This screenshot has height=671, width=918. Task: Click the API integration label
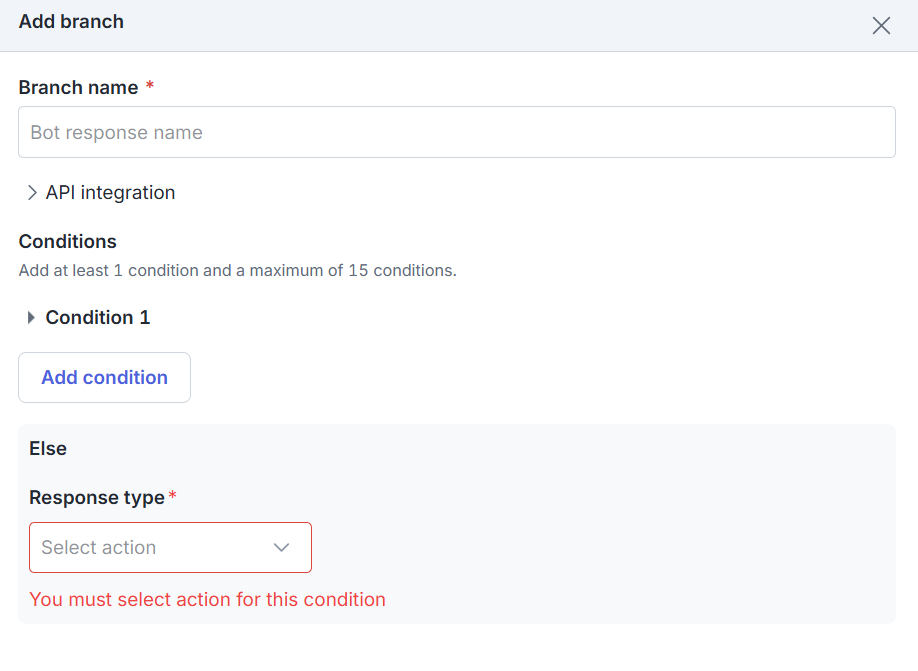(111, 193)
